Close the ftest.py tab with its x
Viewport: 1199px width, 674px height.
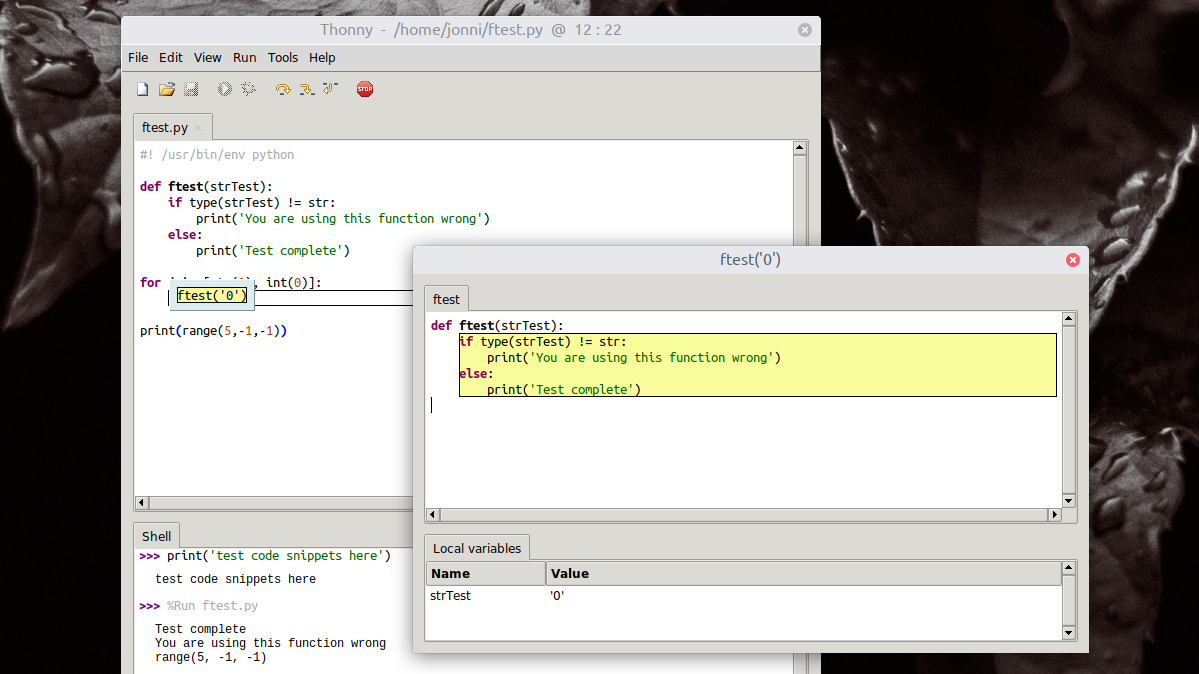(x=198, y=129)
